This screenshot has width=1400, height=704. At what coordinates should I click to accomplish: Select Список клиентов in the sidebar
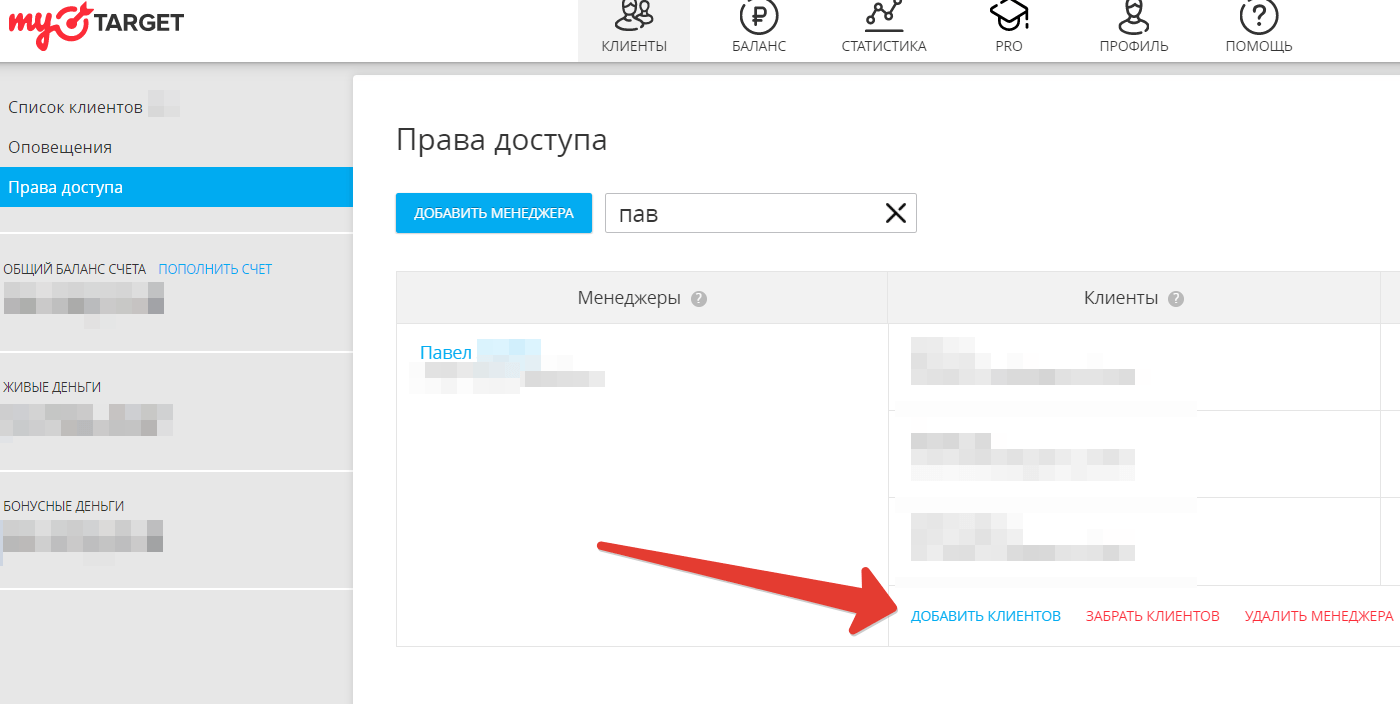pos(75,107)
